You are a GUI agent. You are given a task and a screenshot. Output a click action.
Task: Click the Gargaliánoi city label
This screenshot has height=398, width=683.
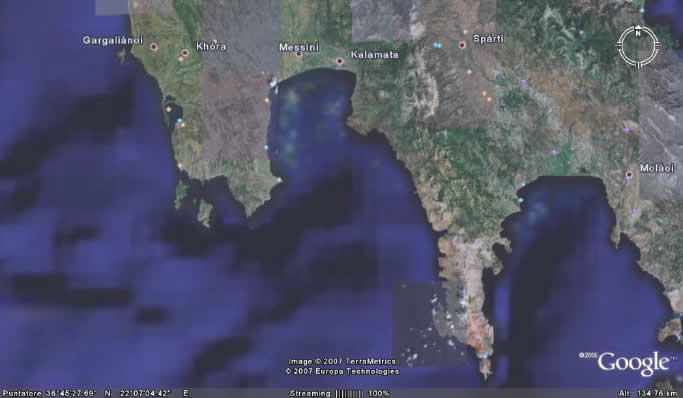112,40
